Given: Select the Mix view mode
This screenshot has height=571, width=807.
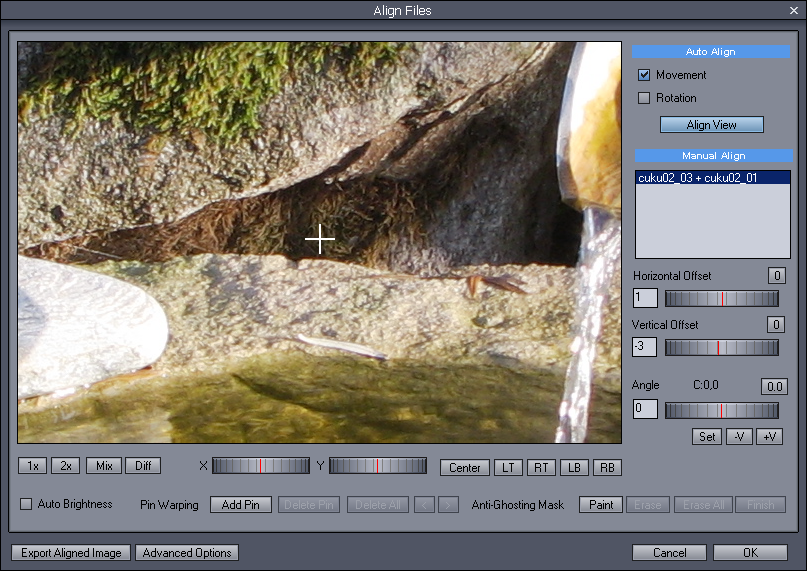Looking at the screenshot, I should [x=102, y=466].
